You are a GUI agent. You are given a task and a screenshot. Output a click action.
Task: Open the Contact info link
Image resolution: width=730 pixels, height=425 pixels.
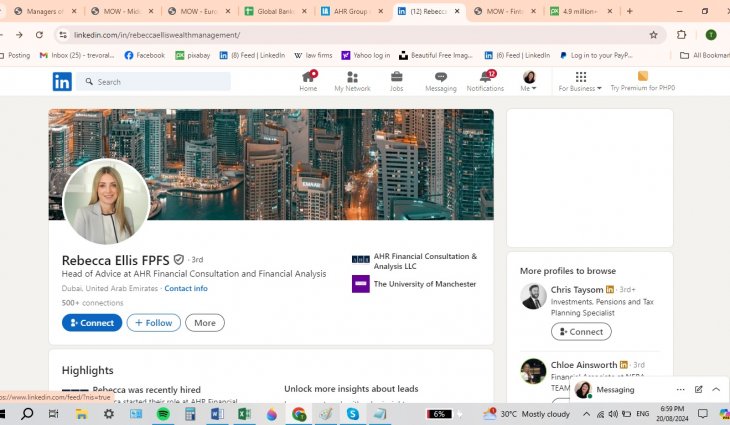click(x=186, y=288)
